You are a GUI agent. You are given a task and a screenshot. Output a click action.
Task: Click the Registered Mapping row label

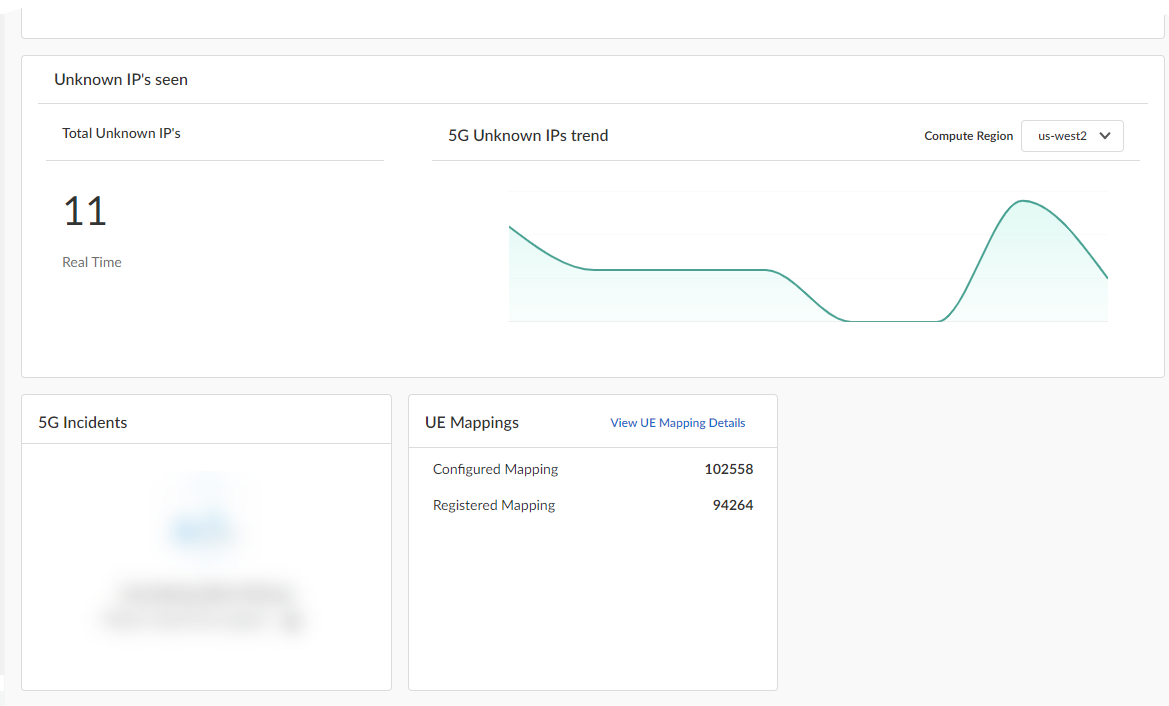point(493,506)
